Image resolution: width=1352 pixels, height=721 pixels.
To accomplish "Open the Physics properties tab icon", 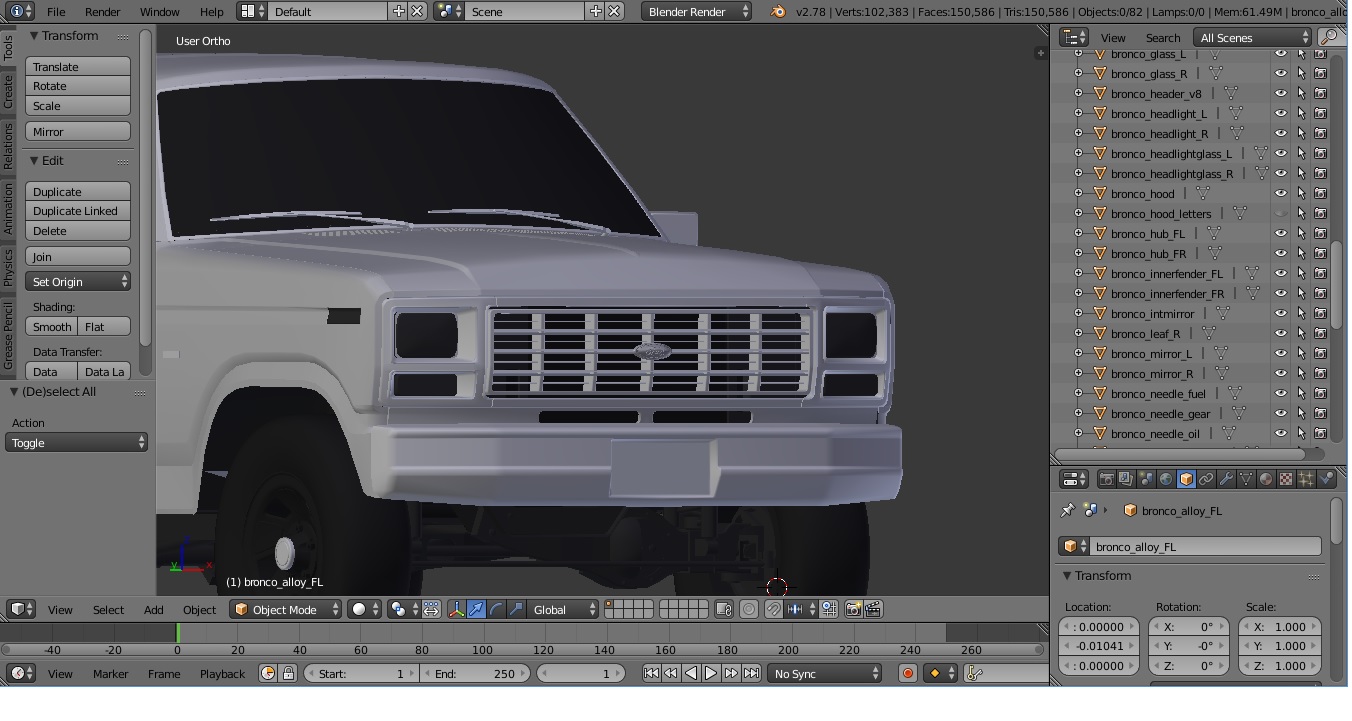I will coord(1327,479).
